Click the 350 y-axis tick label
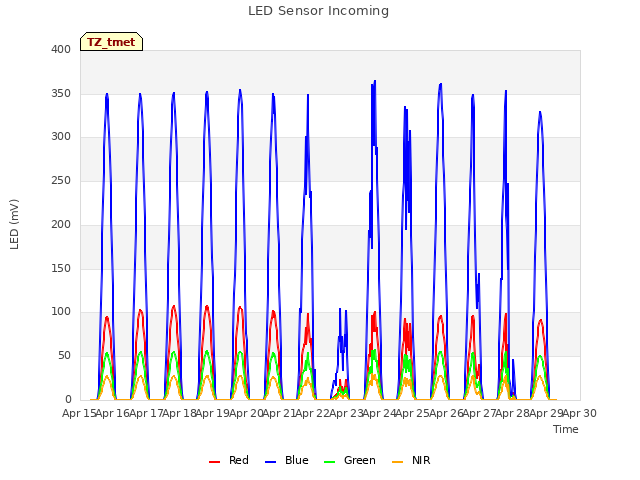 click(x=61, y=93)
